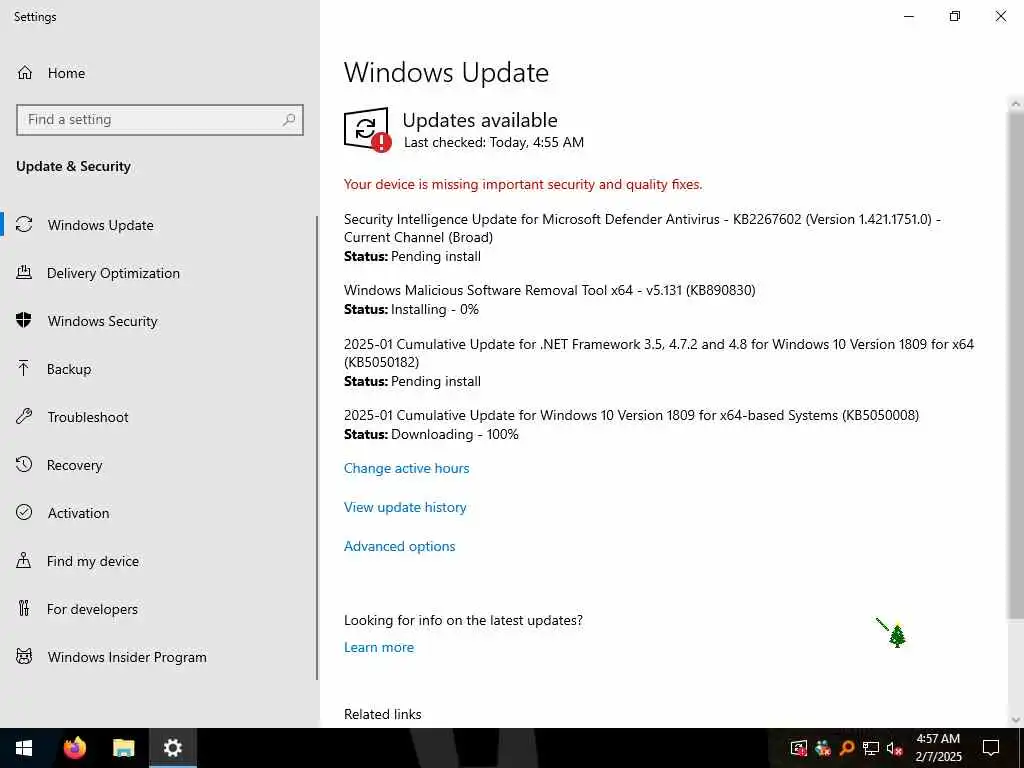1024x768 pixels.
Task: Click the colorful paw tray icon
Action: pyautogui.click(x=823, y=748)
